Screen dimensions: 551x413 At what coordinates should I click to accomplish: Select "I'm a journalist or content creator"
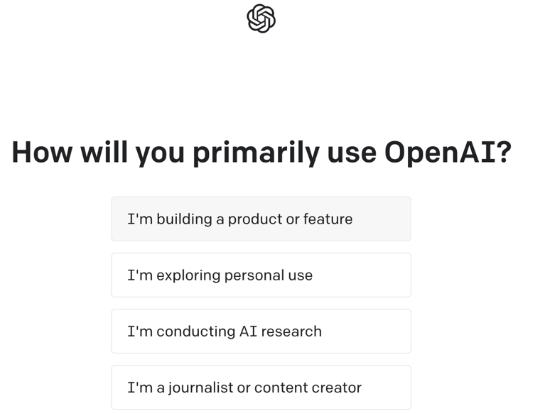tap(261, 388)
